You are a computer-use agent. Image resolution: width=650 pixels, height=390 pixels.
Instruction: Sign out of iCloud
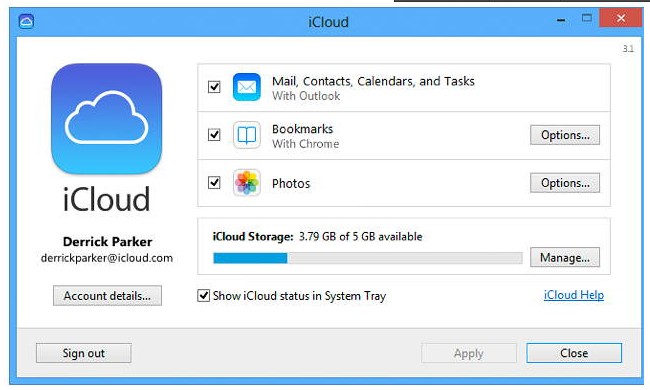point(84,353)
